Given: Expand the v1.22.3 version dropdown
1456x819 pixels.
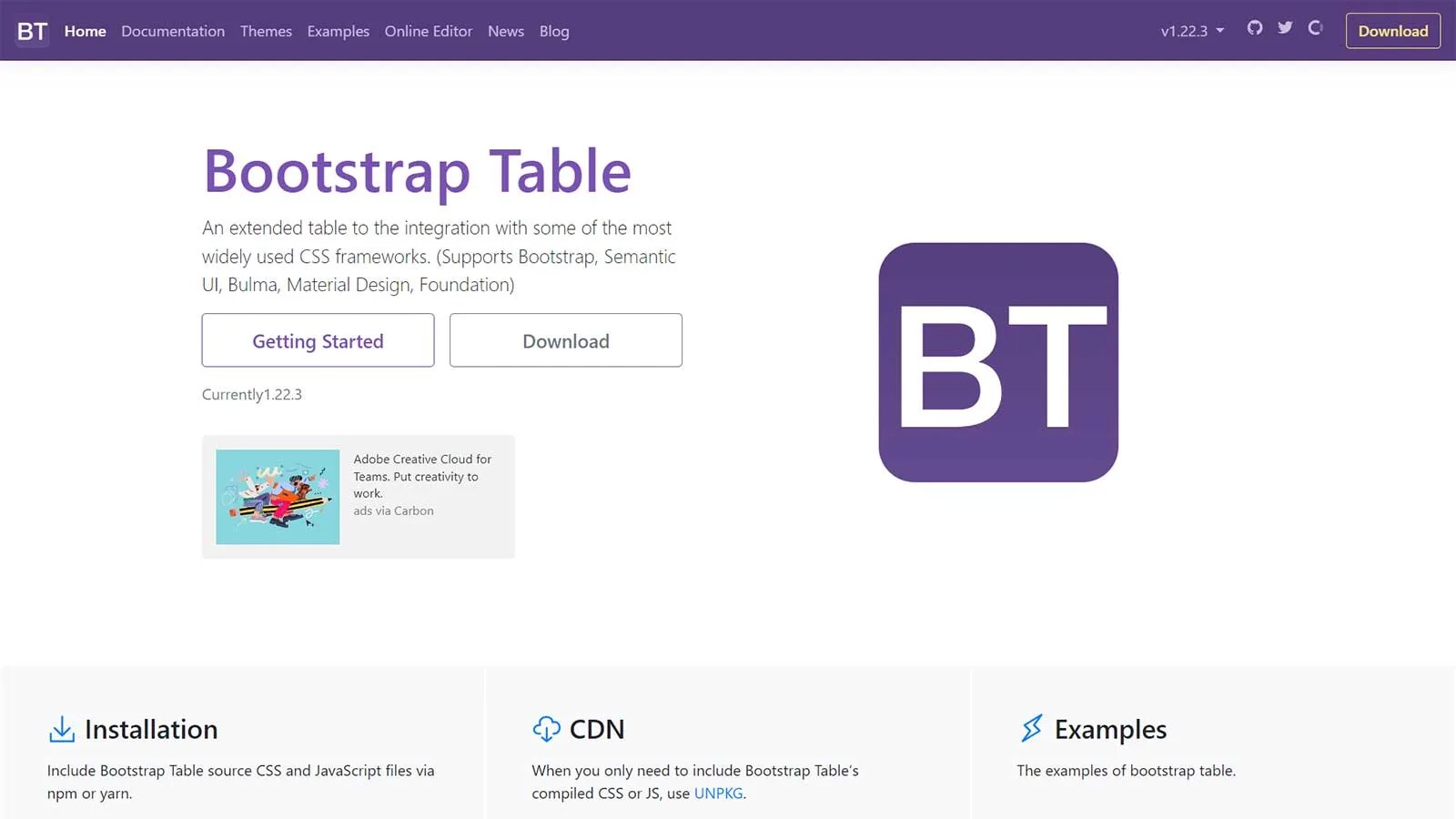Looking at the screenshot, I should (1192, 31).
